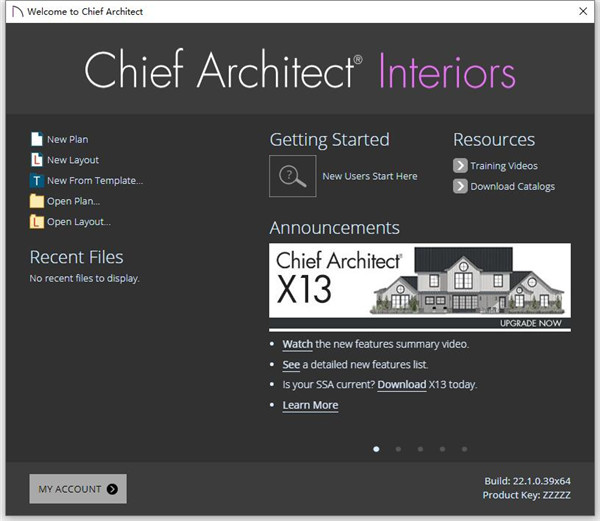Viewport: 600px width, 521px height.
Task: Follow the Learn More link
Action: [310, 405]
